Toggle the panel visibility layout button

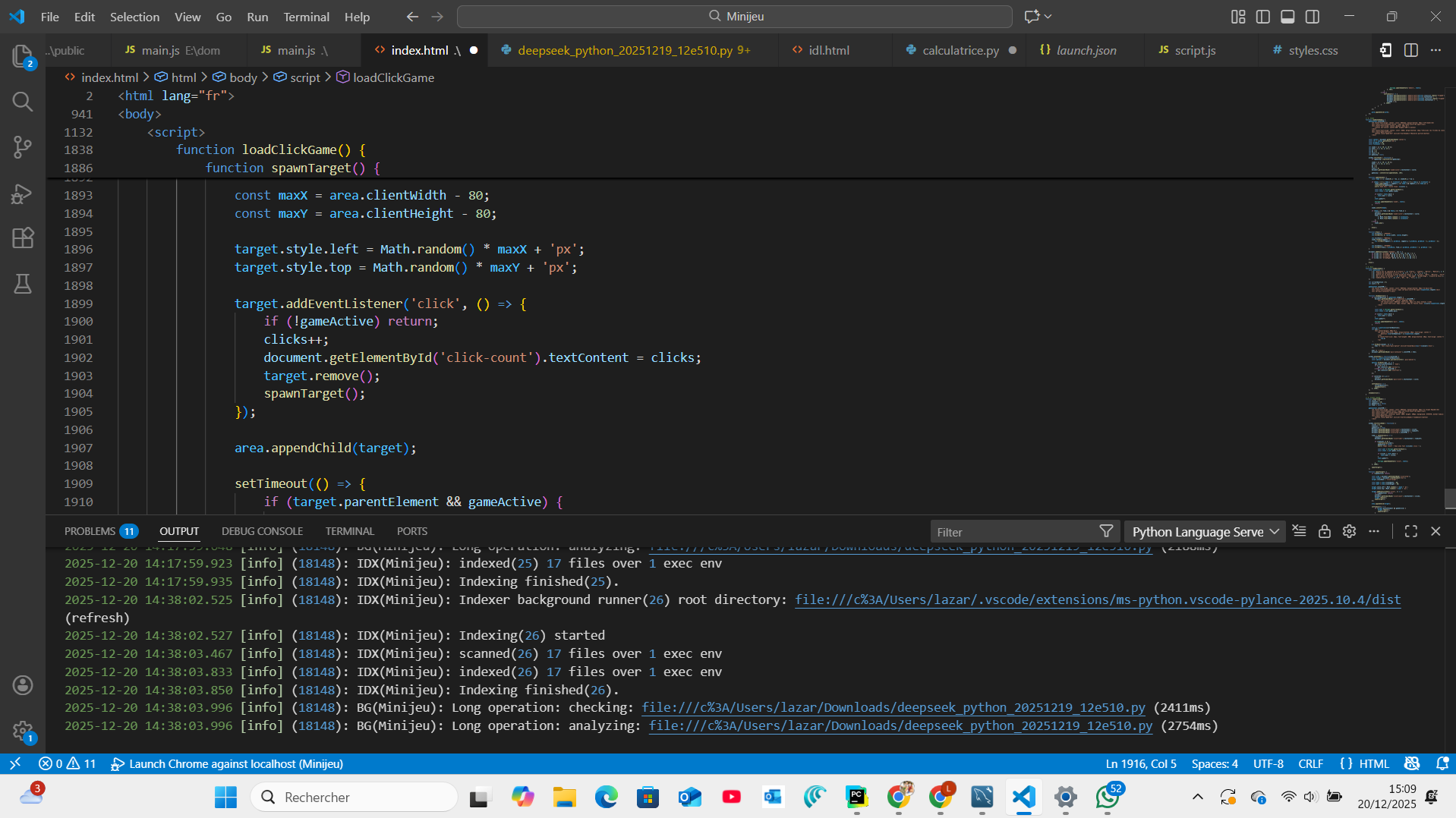click(x=1287, y=17)
